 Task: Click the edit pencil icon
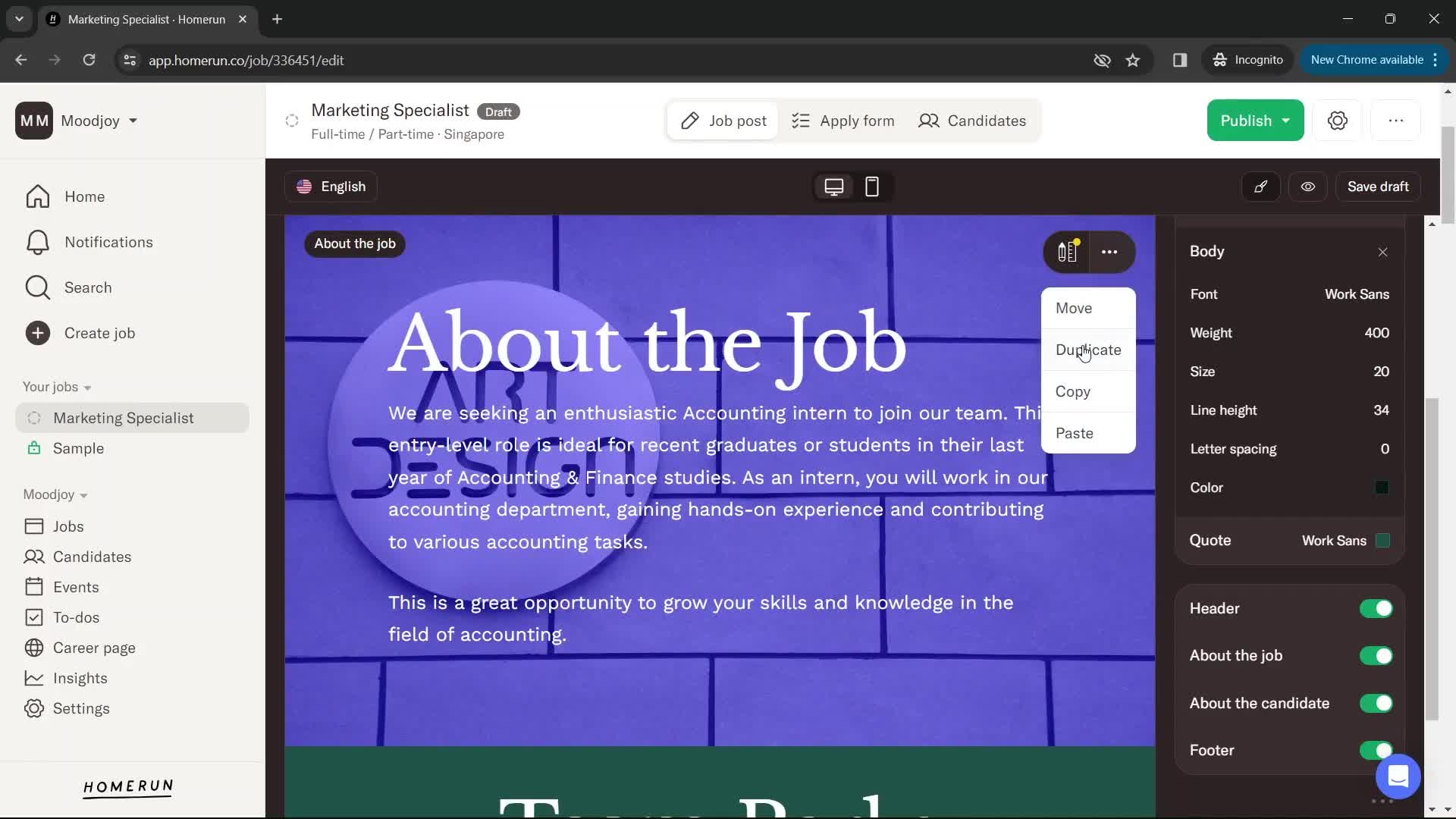point(1260,187)
